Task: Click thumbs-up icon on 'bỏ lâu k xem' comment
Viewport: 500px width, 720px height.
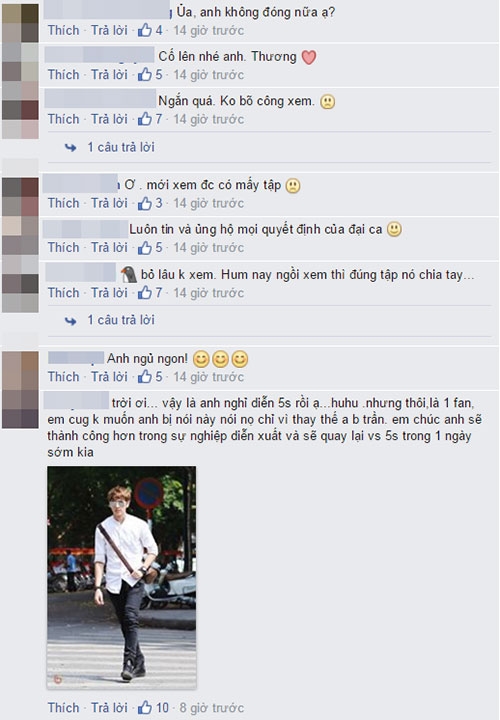Action: [145, 292]
